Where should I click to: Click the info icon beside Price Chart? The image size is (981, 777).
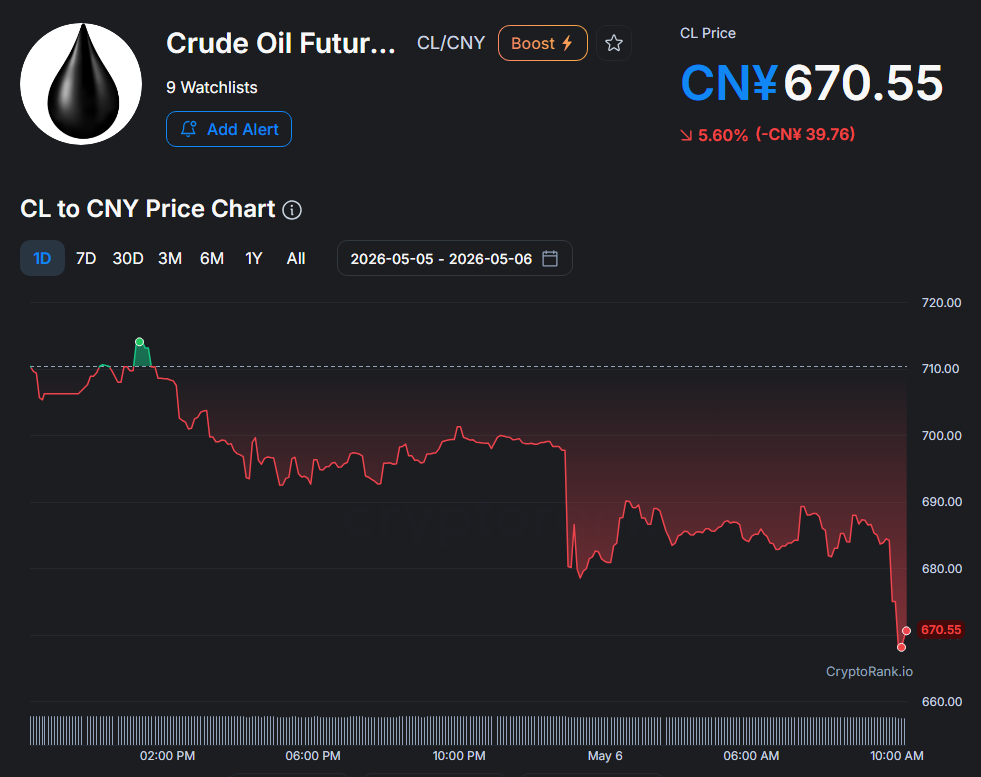(292, 210)
